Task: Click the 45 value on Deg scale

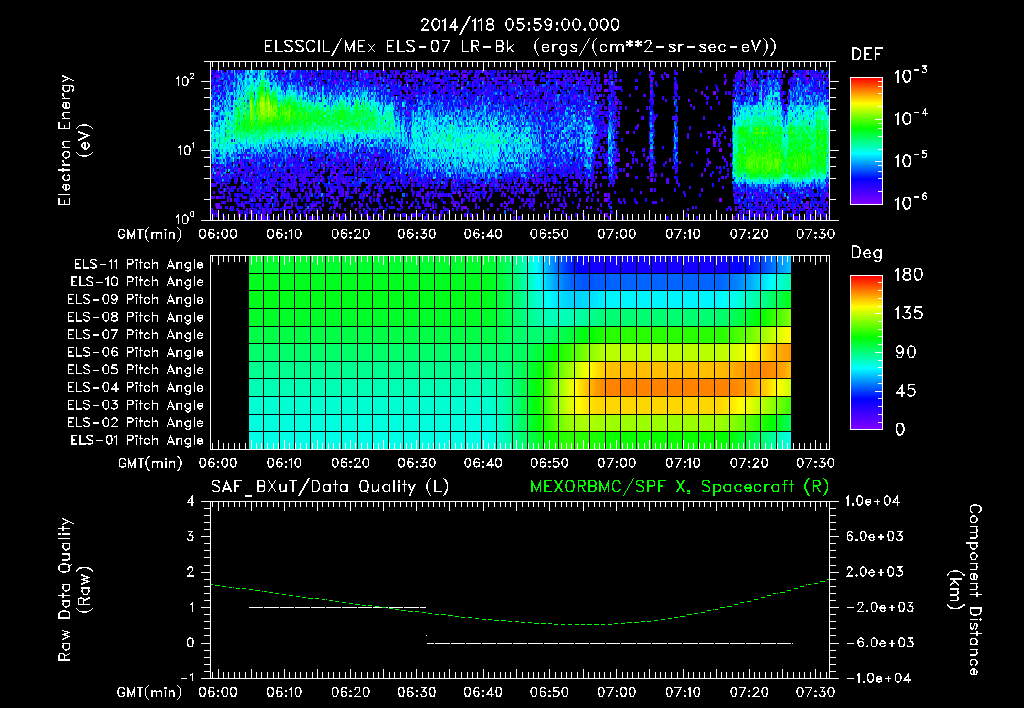Action: (x=905, y=391)
